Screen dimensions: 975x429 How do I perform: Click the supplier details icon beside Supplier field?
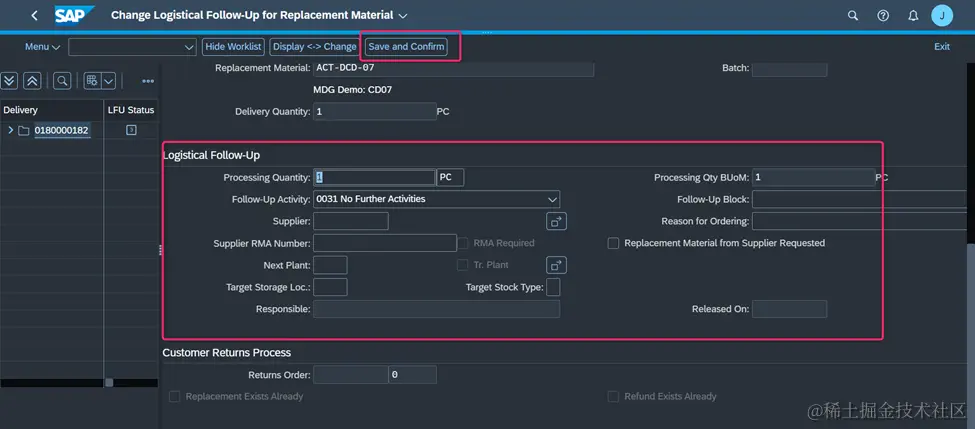tap(556, 221)
